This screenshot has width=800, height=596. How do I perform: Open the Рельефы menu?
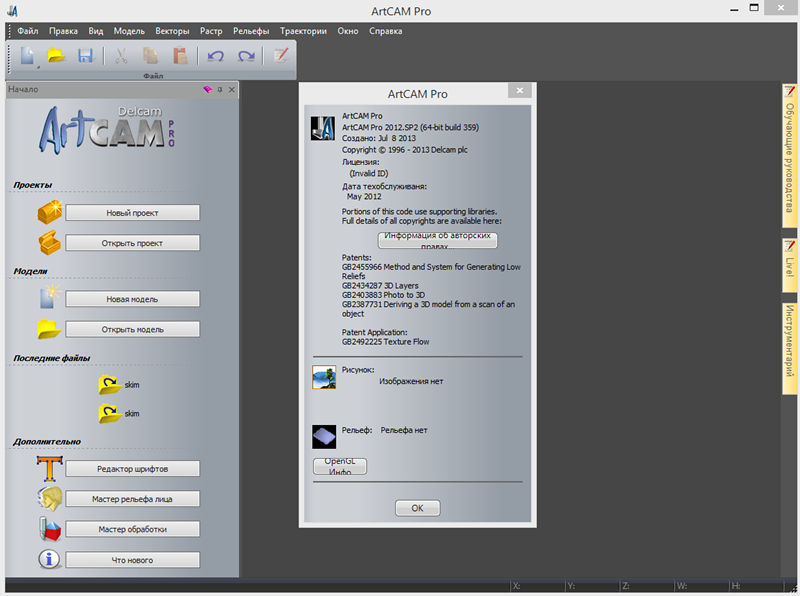click(x=251, y=31)
